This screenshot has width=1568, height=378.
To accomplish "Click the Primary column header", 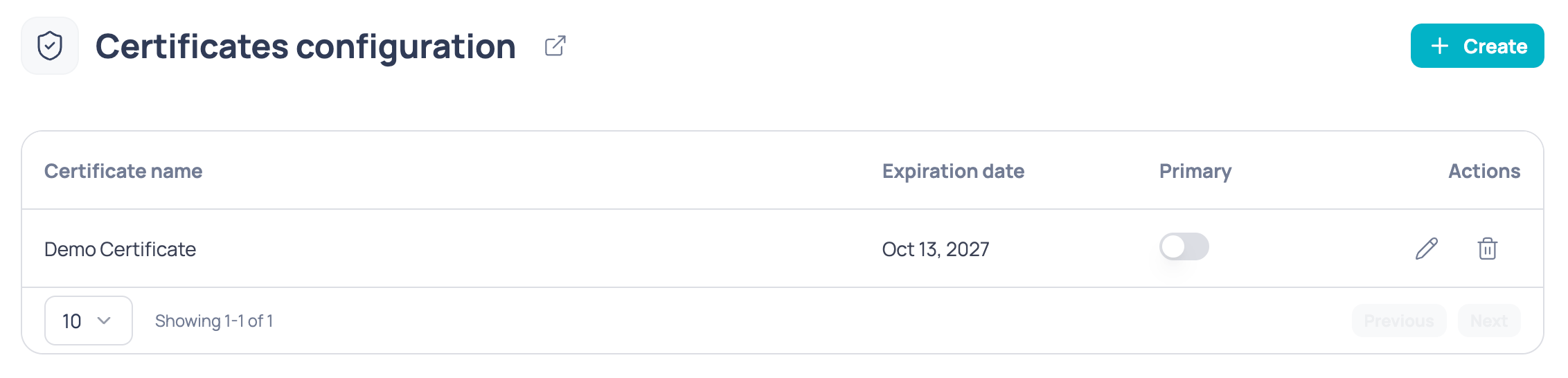I will [x=1195, y=171].
